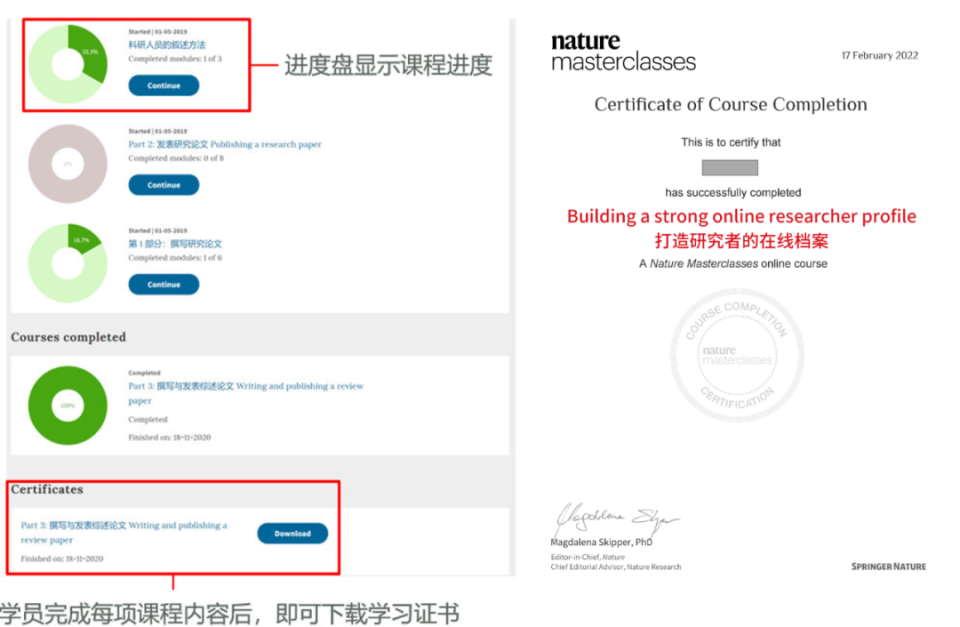Click 'Chief Editorial Advisor, Nature Research' line

click(616, 567)
